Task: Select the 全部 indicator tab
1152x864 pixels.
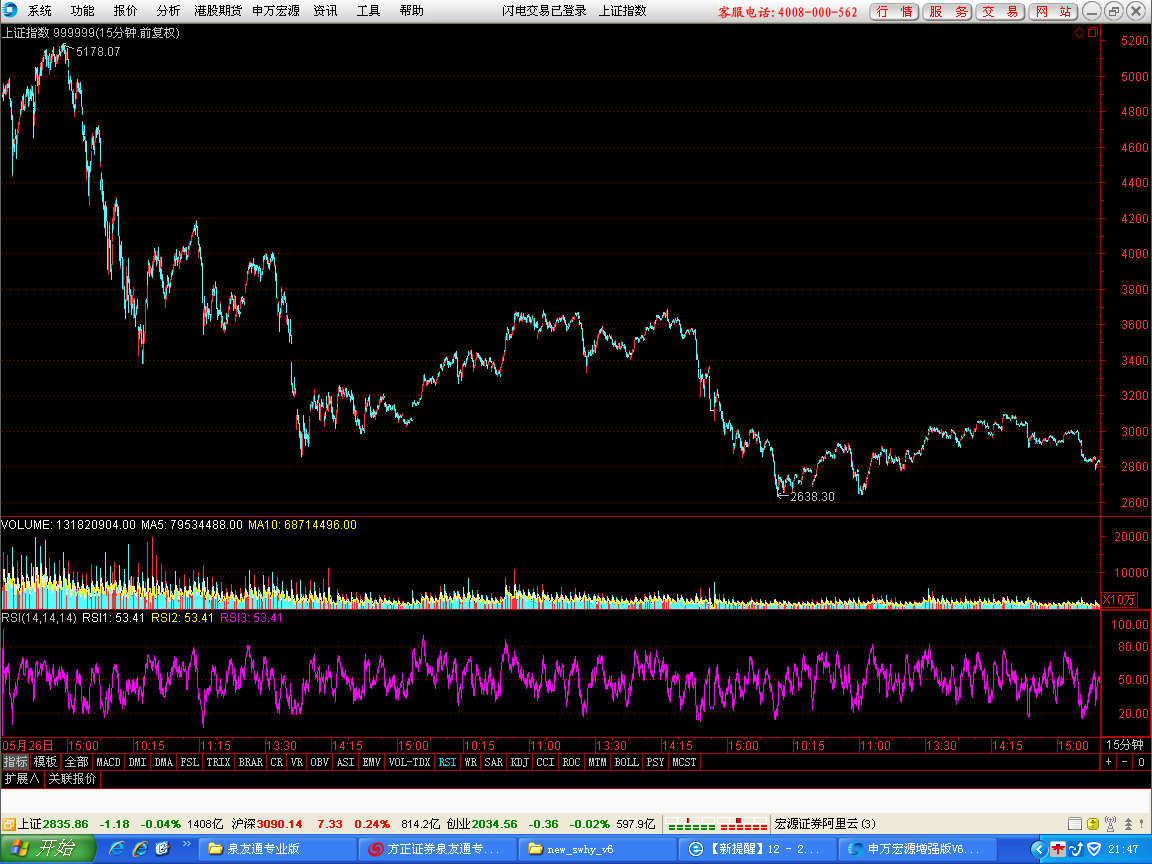Action: pyautogui.click(x=76, y=762)
